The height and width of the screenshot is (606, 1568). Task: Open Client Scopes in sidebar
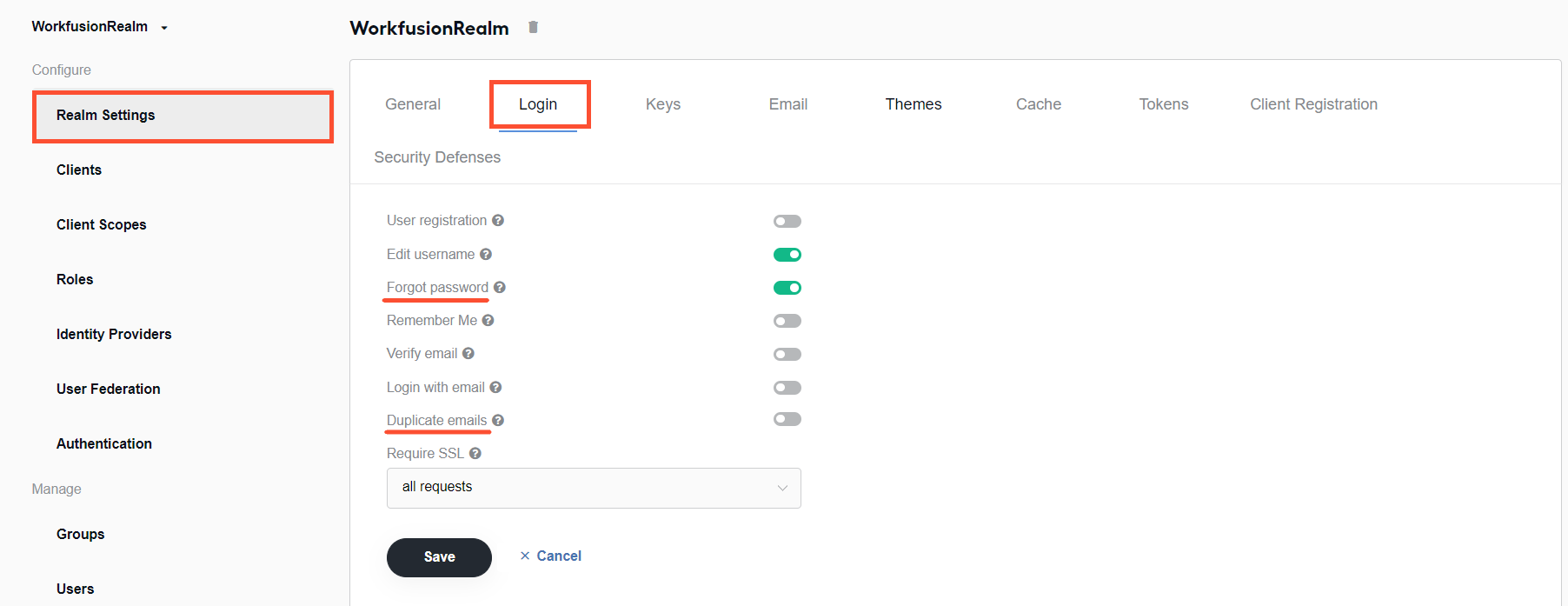tap(102, 225)
